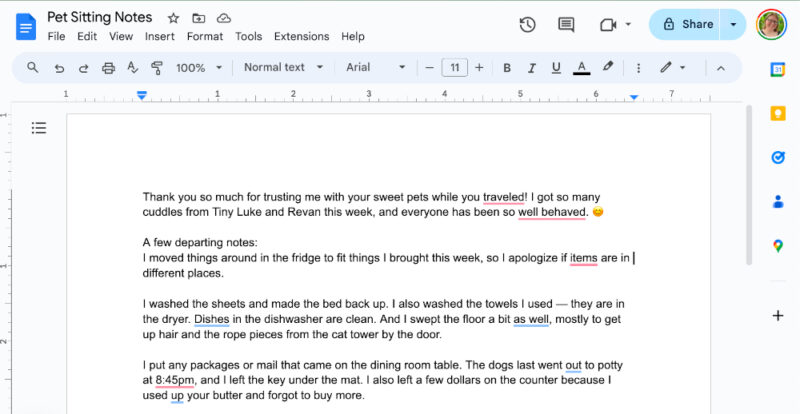Open version history clock icon

click(528, 25)
